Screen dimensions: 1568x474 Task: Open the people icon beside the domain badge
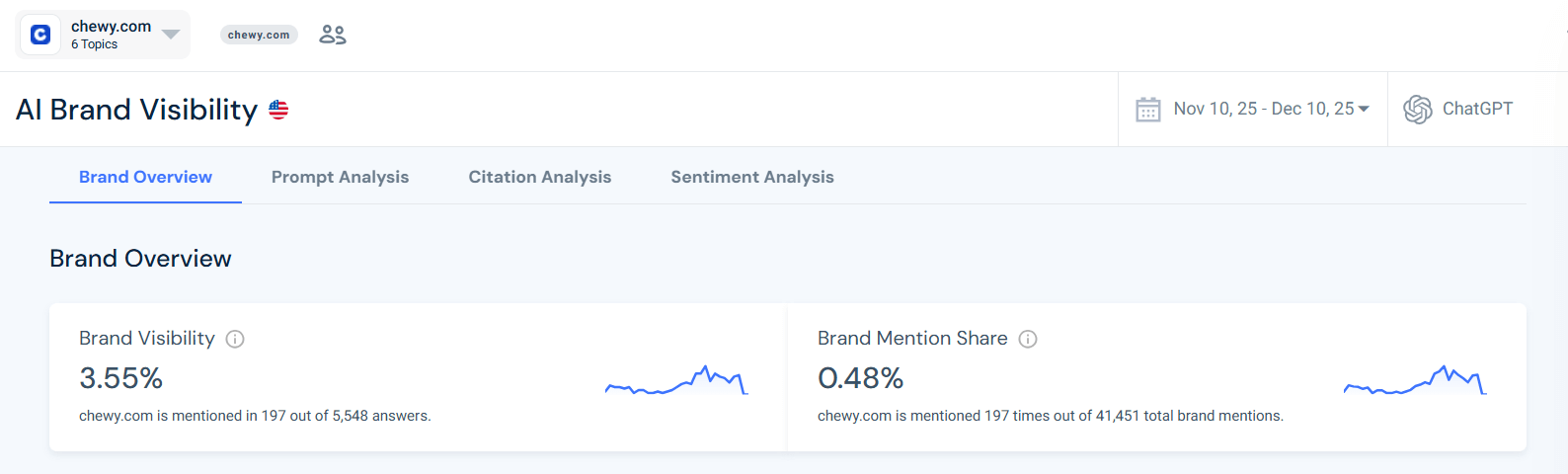(x=333, y=35)
